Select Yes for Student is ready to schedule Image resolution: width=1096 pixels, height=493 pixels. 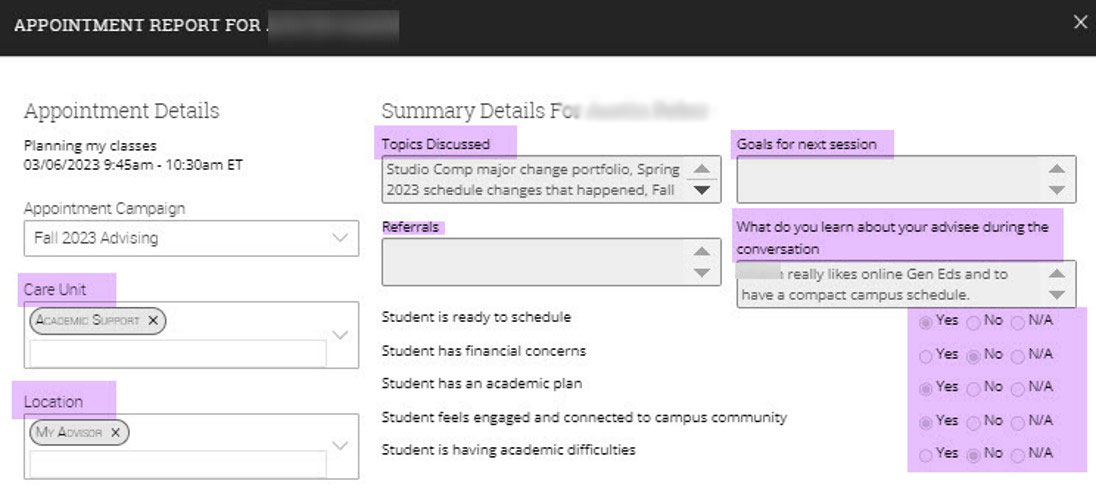pos(925,322)
